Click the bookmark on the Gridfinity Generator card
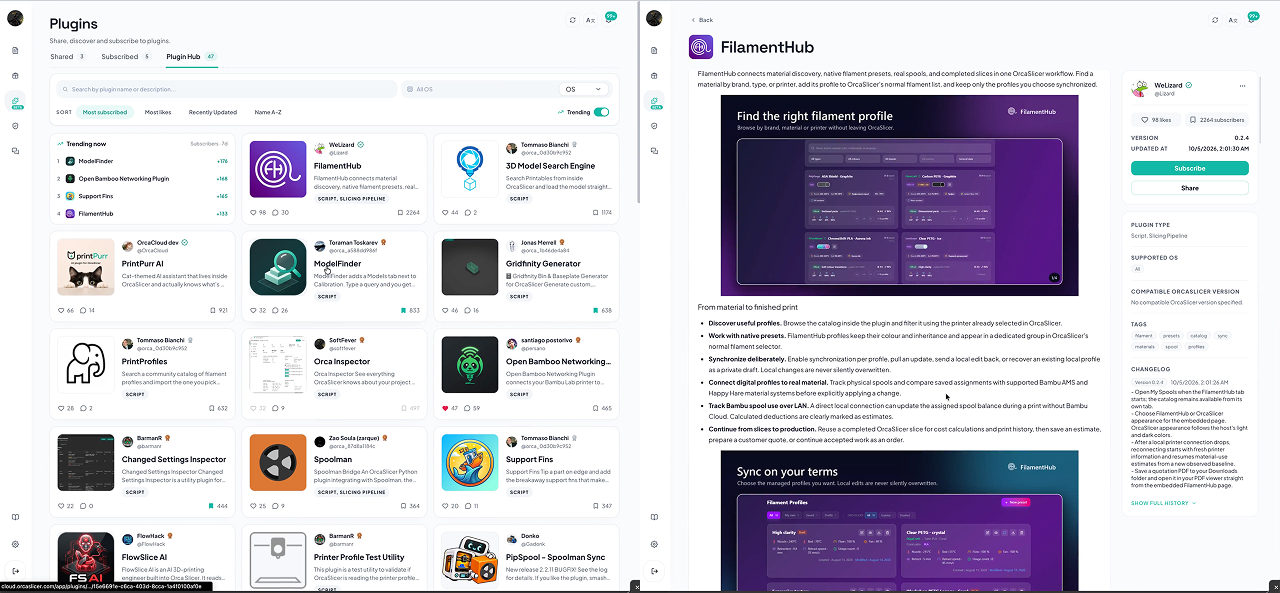 594,310
